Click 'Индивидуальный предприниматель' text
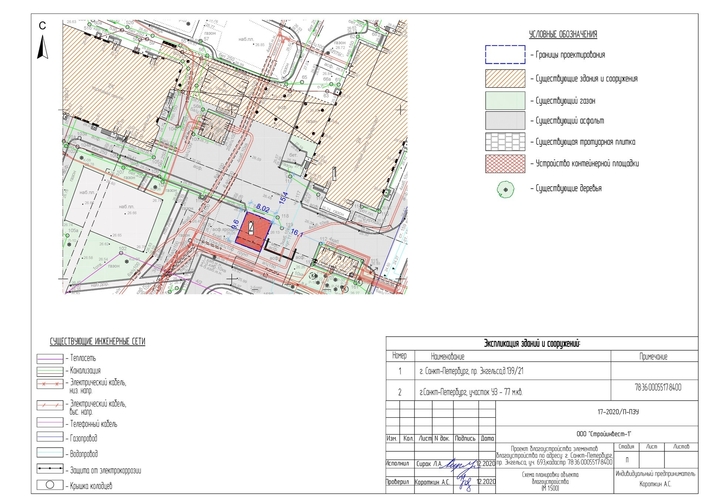 tap(655, 474)
